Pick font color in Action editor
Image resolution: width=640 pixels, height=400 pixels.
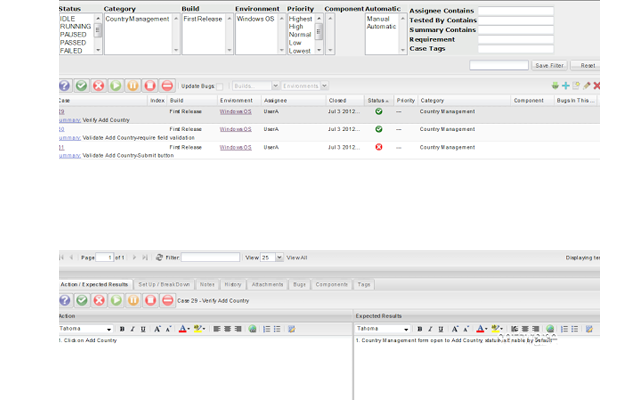183,329
